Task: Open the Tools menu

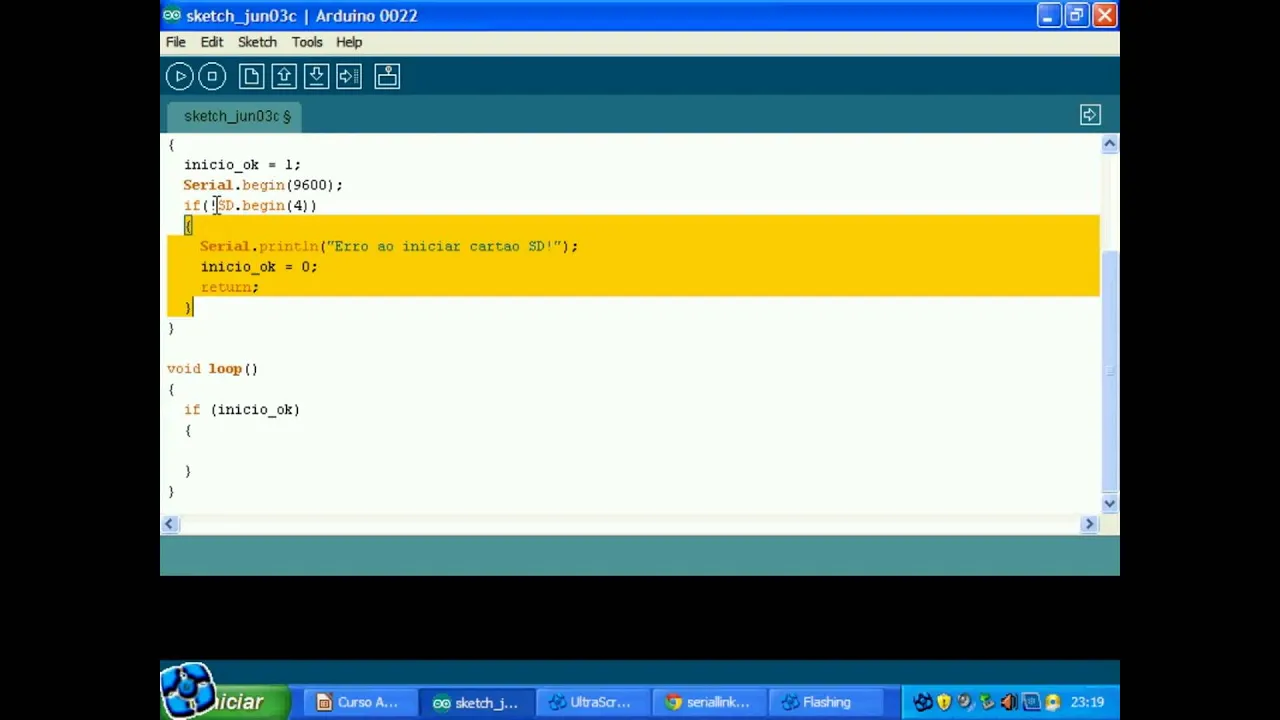Action: [307, 42]
